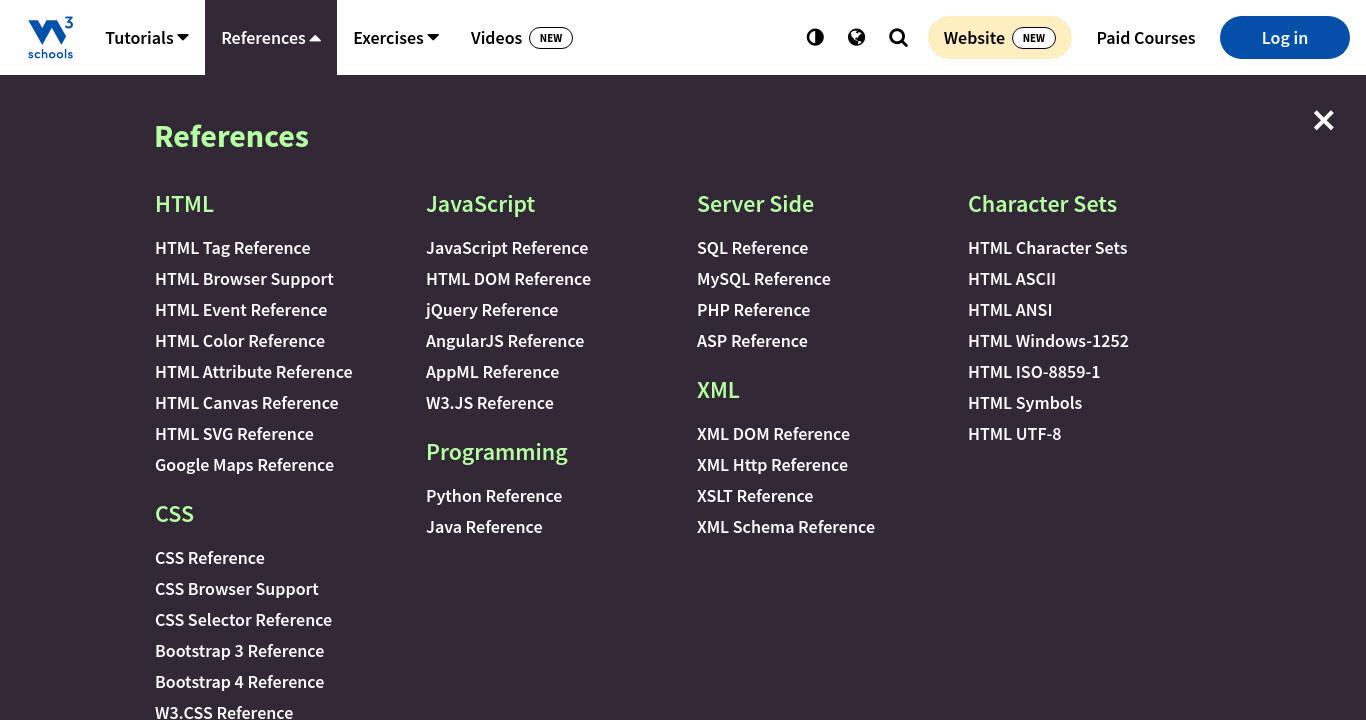Click the HTML section heading
This screenshot has height=720, width=1366.
[x=184, y=204]
